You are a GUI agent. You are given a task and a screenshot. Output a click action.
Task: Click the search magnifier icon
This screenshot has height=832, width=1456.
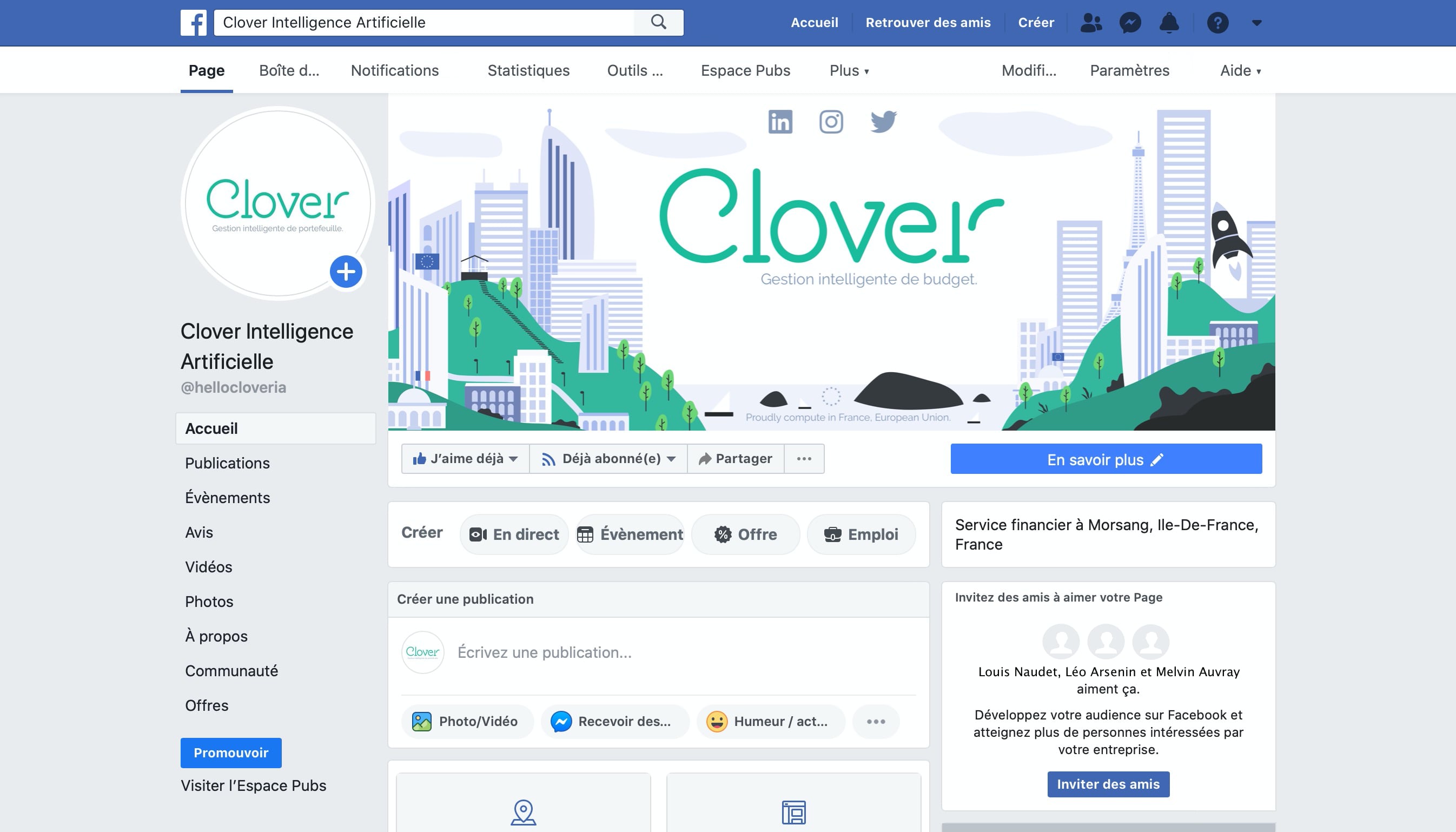(x=658, y=22)
